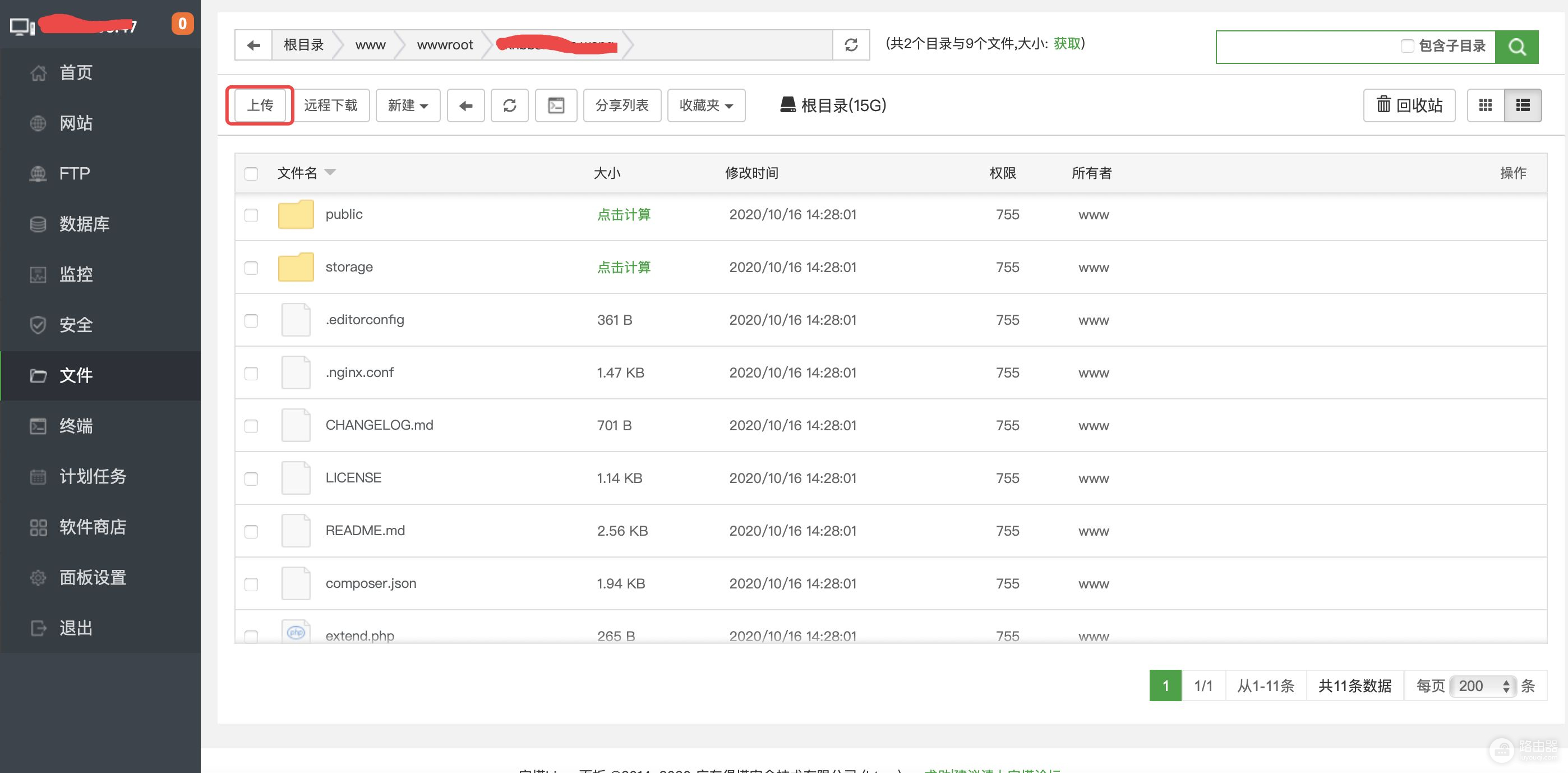Click the terminal icon in the toolbar

[556, 105]
